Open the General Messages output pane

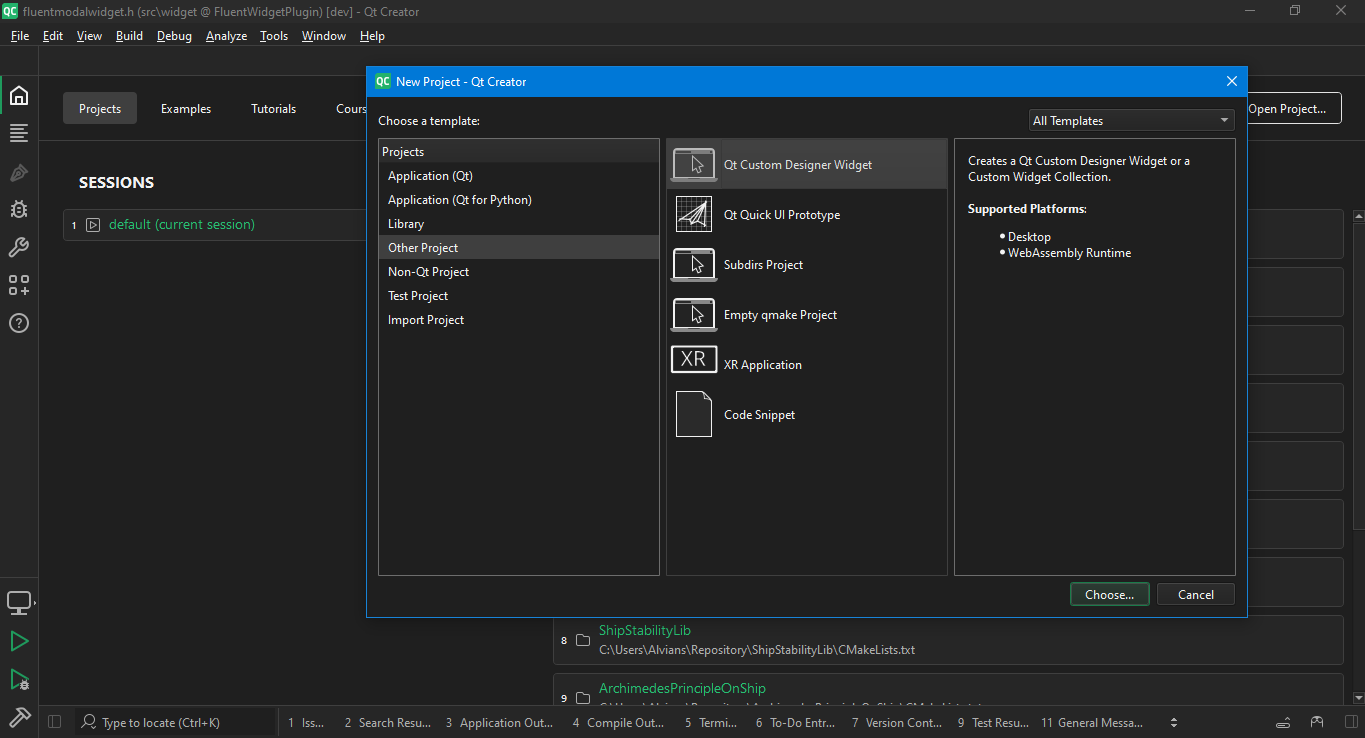[x=1092, y=722]
